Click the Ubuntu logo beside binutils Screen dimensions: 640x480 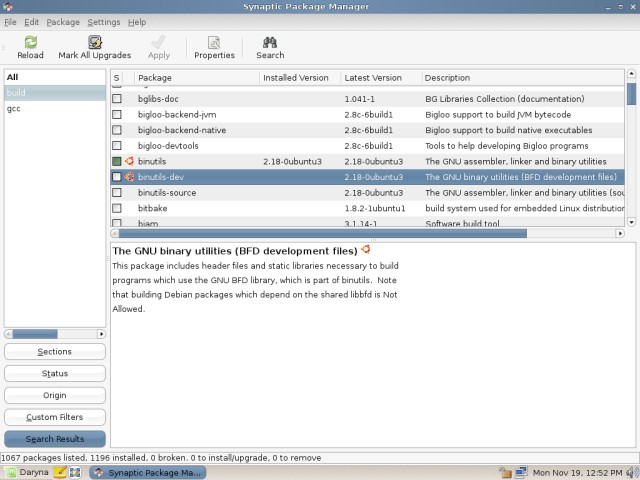pyautogui.click(x=129, y=161)
